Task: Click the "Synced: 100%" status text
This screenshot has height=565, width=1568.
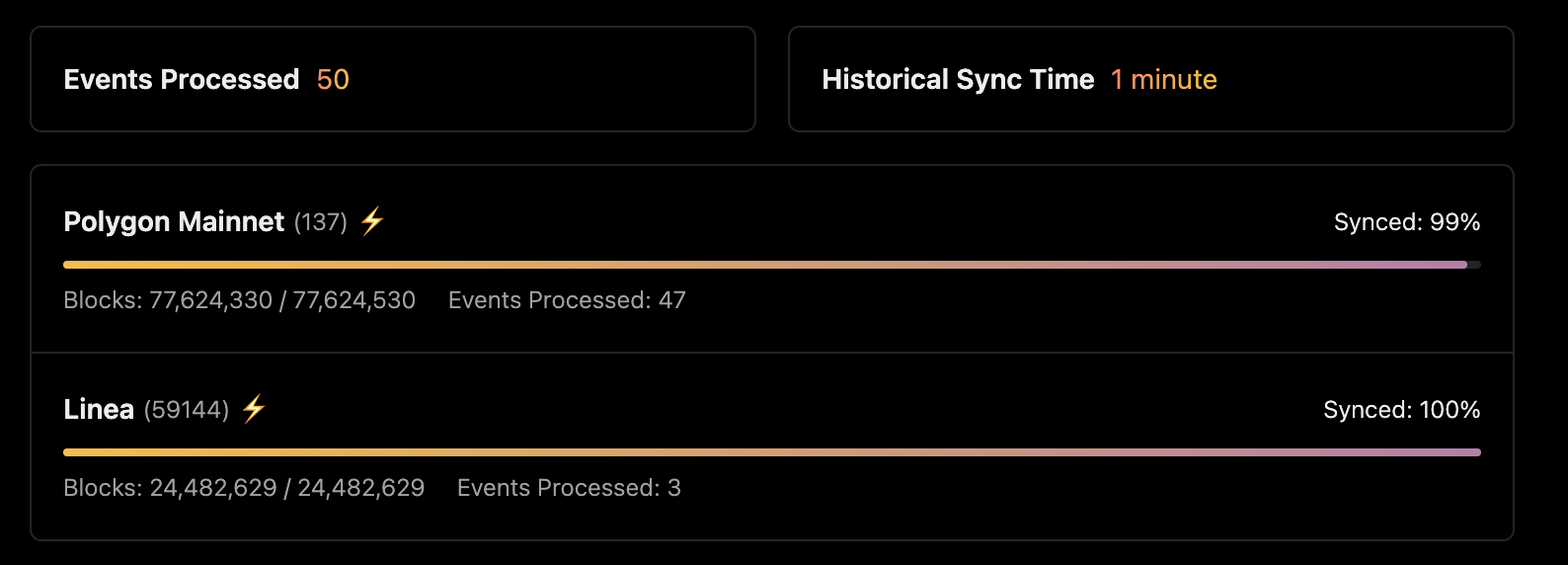Action: [1401, 410]
